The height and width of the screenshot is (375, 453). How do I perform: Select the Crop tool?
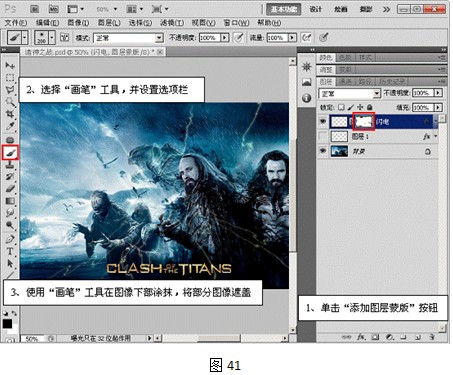pos(10,114)
